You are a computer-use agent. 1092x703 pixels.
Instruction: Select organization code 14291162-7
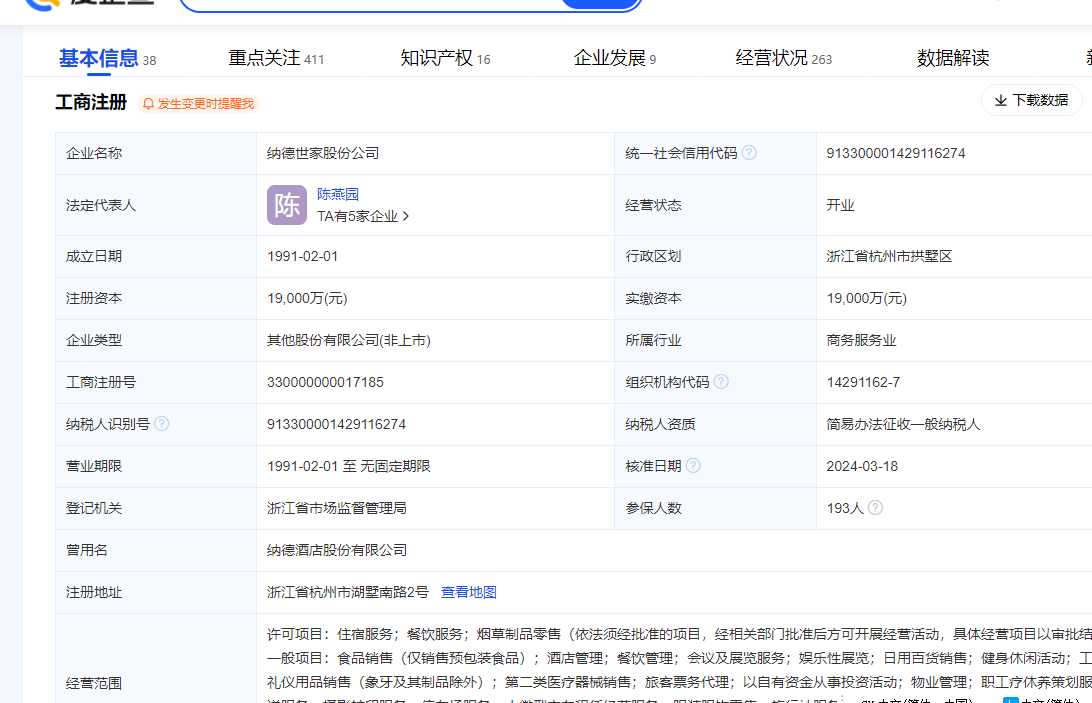(x=863, y=383)
